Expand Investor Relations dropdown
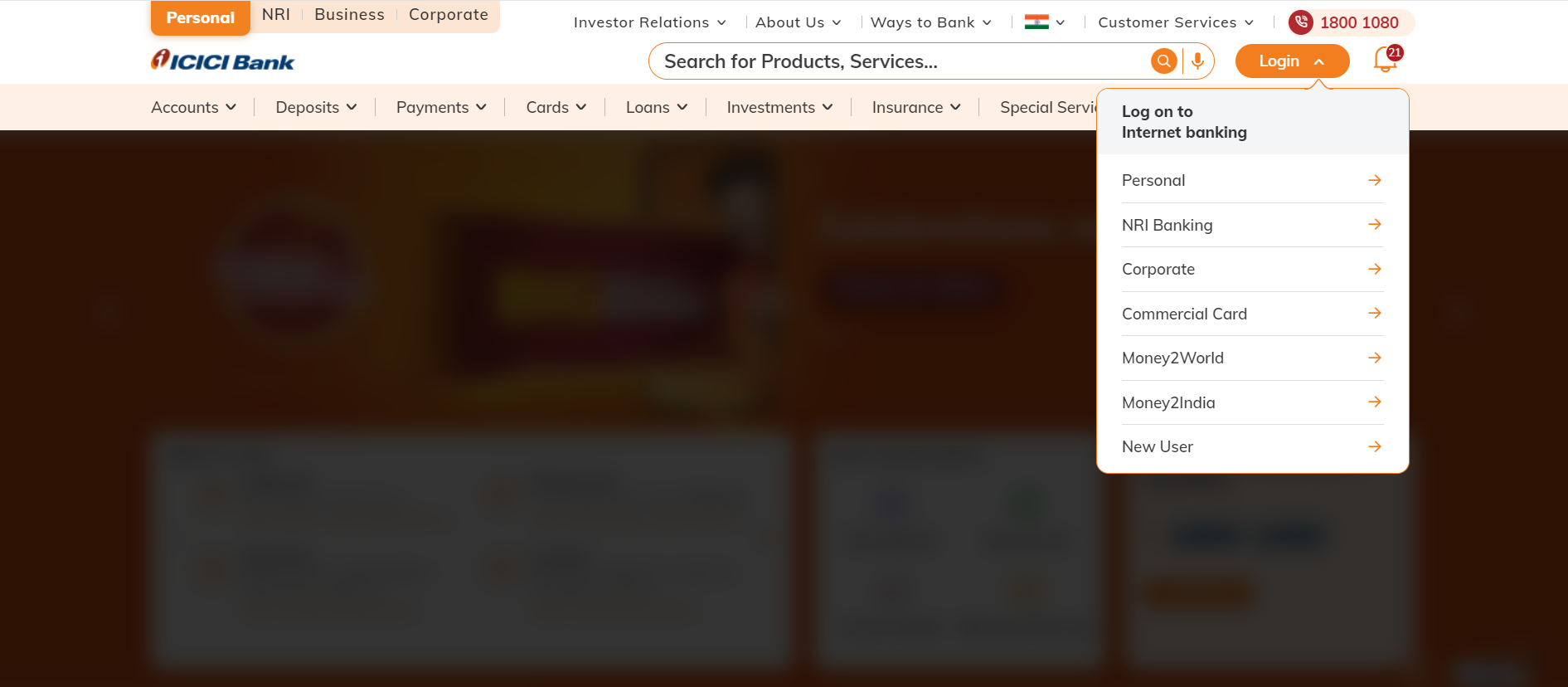 pyautogui.click(x=650, y=22)
